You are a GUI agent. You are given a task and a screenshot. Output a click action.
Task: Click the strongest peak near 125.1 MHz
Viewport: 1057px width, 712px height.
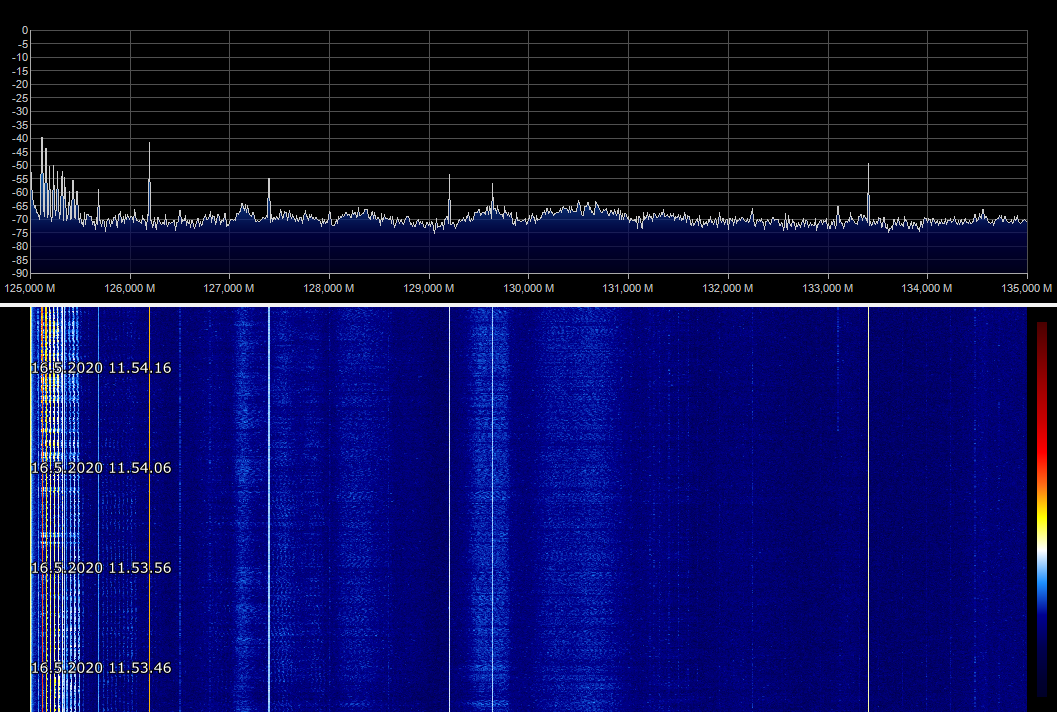[42, 141]
